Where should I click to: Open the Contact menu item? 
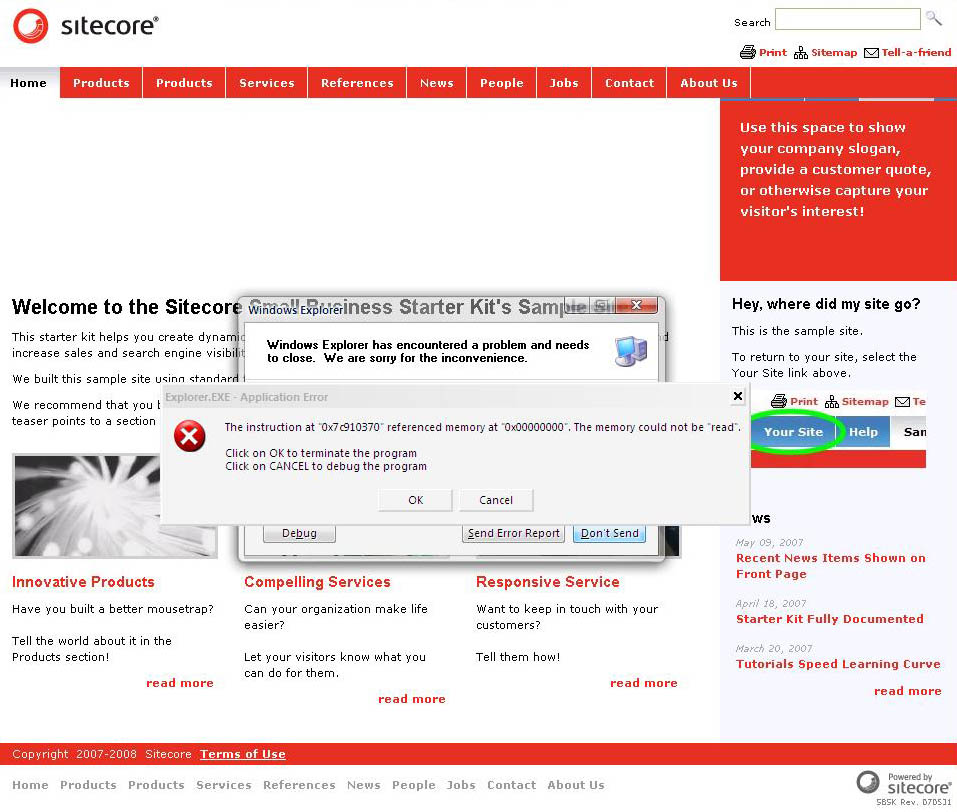tap(629, 83)
